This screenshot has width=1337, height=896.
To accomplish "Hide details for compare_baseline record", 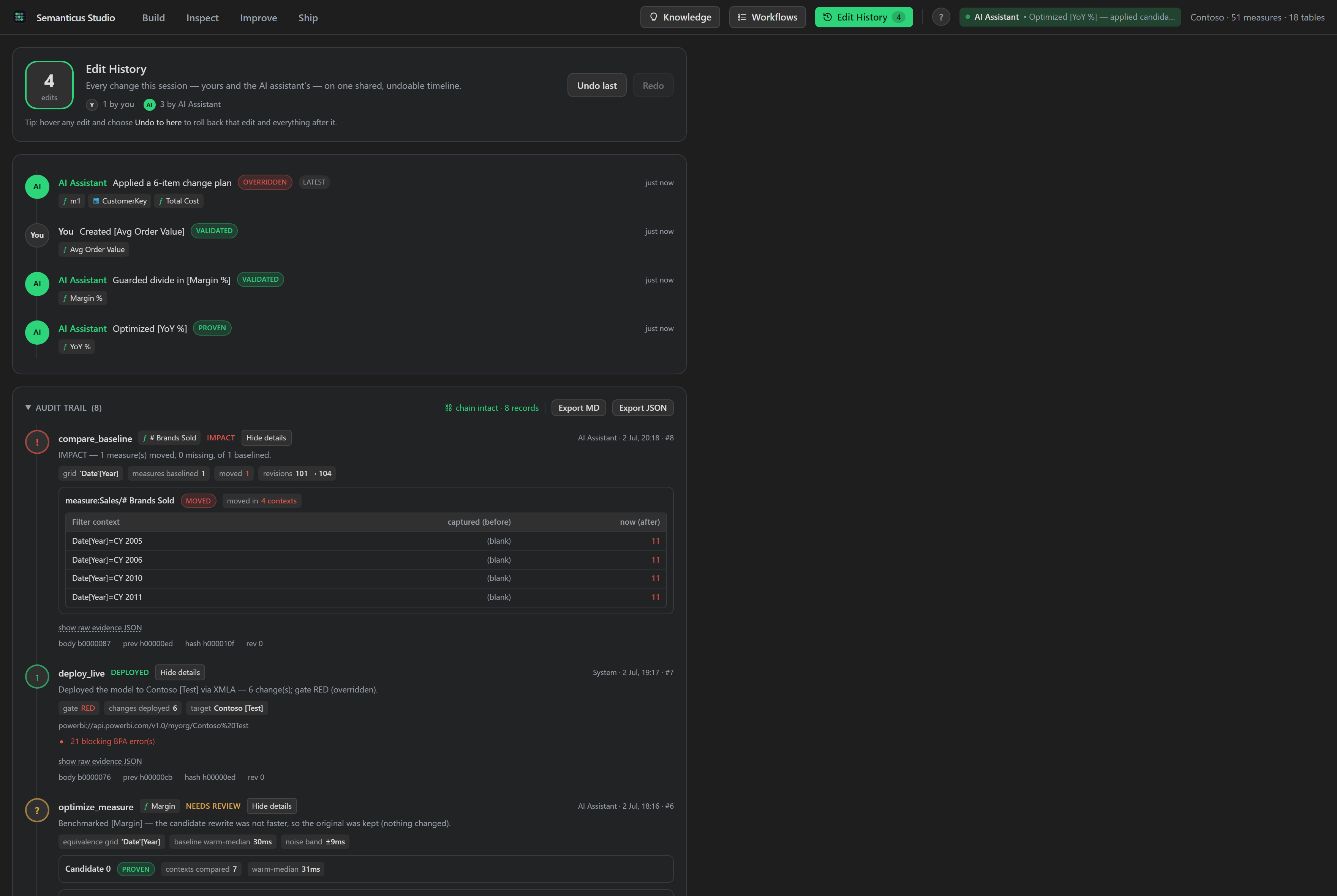I will [x=266, y=438].
